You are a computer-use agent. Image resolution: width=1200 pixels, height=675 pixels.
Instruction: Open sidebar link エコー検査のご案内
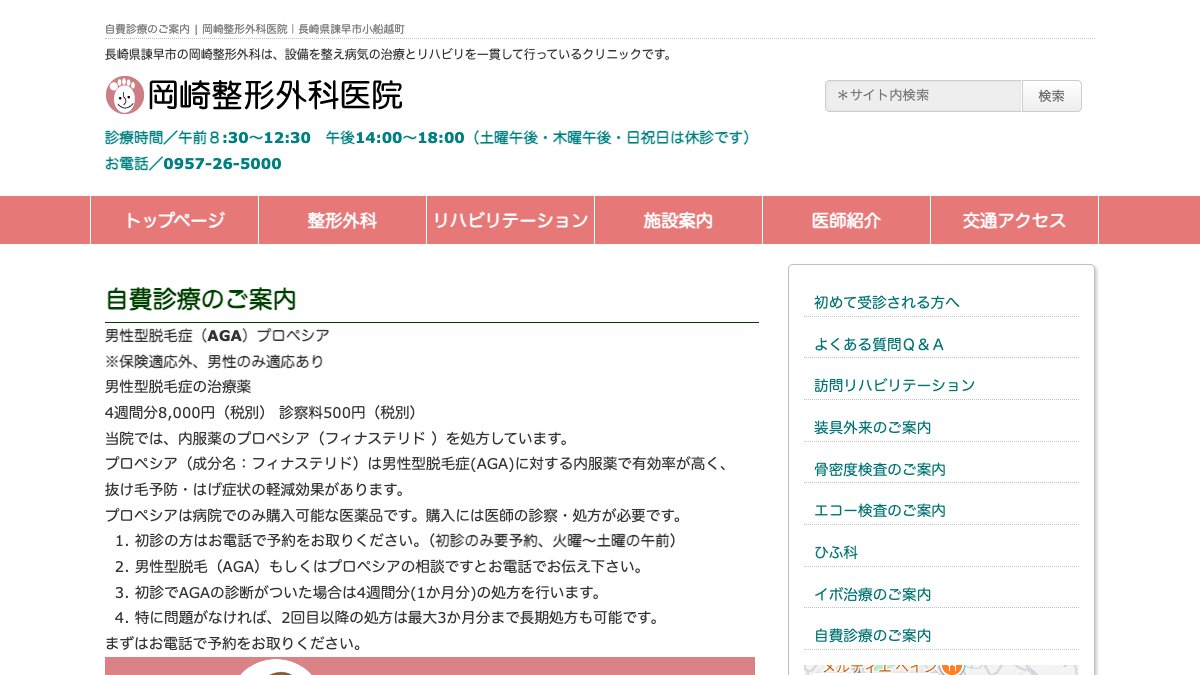[x=880, y=510]
